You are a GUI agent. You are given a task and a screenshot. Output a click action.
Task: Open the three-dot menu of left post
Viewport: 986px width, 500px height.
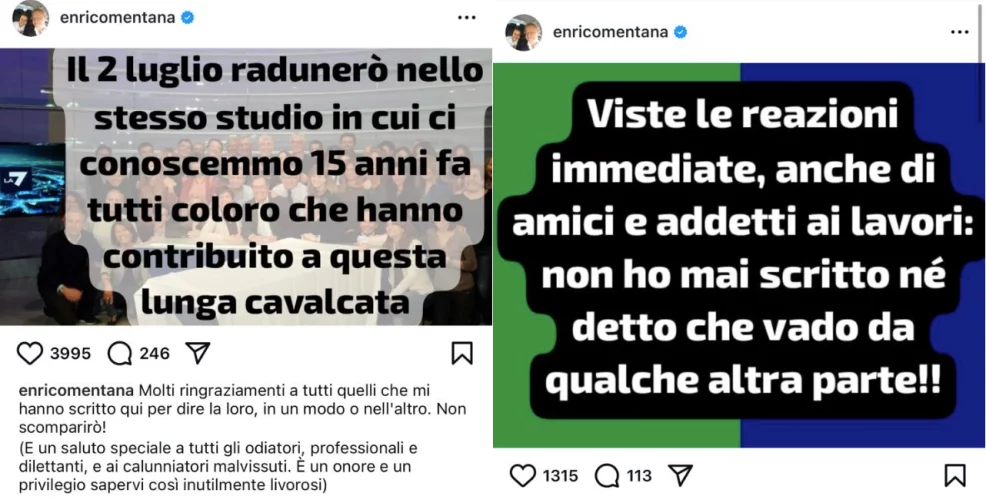[x=467, y=18]
